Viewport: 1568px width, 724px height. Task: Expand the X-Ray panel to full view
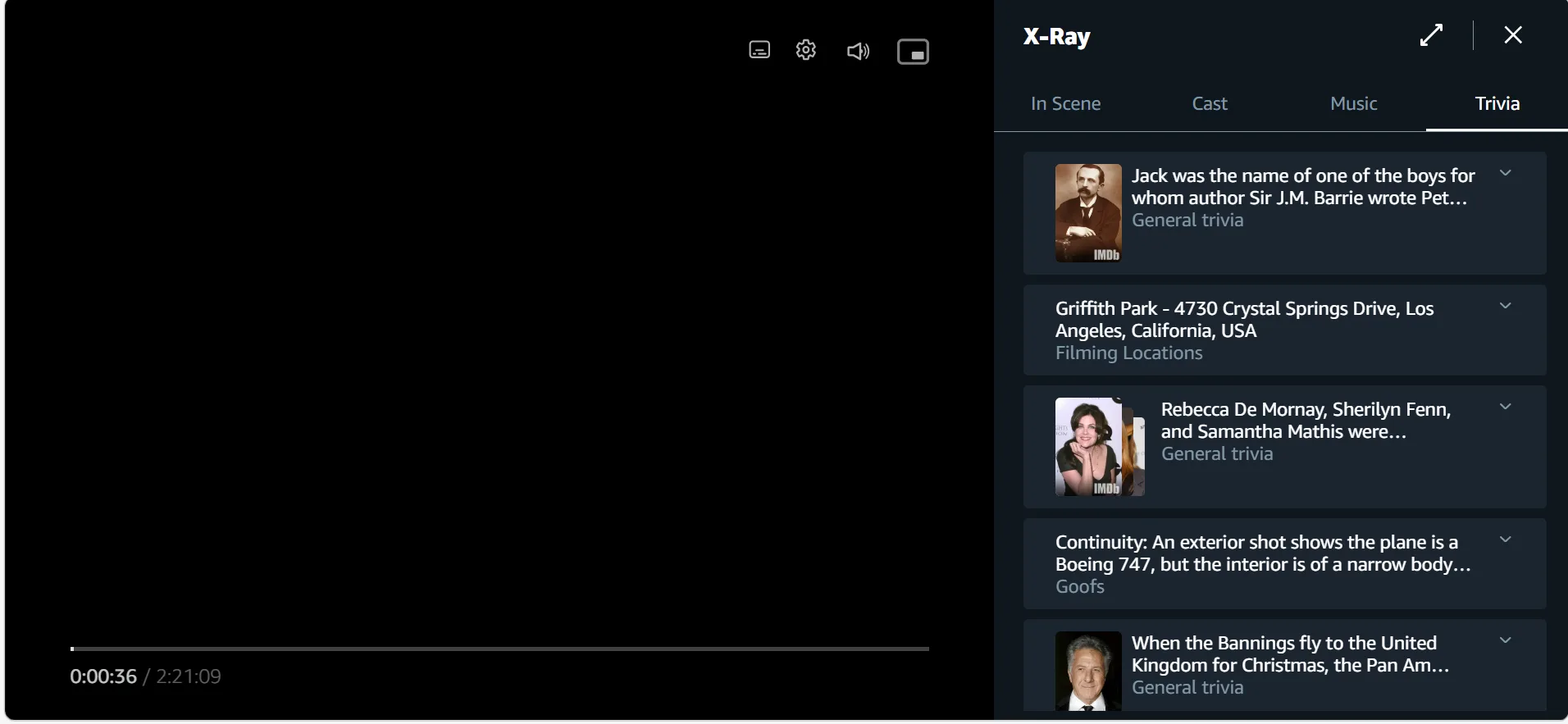pos(1431,35)
